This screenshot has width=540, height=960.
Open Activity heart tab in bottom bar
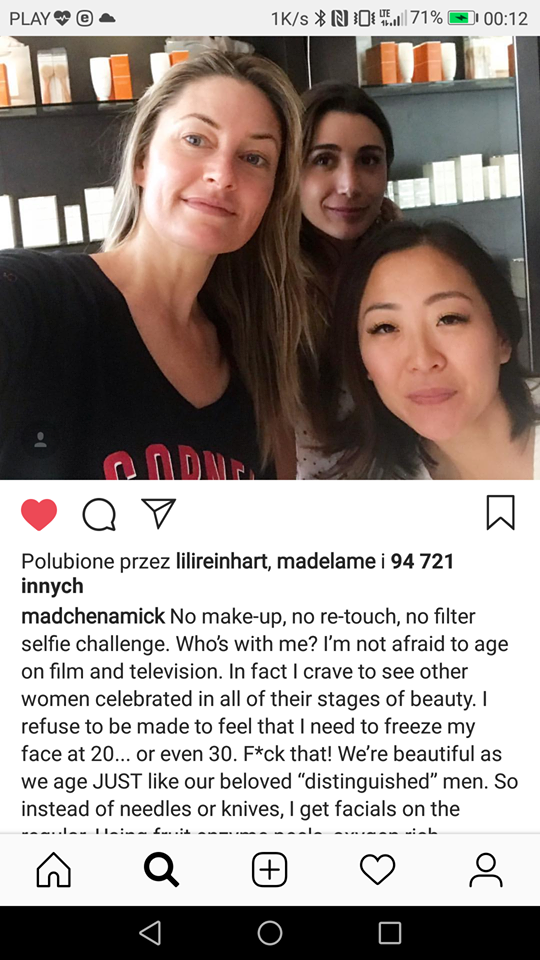point(378,869)
